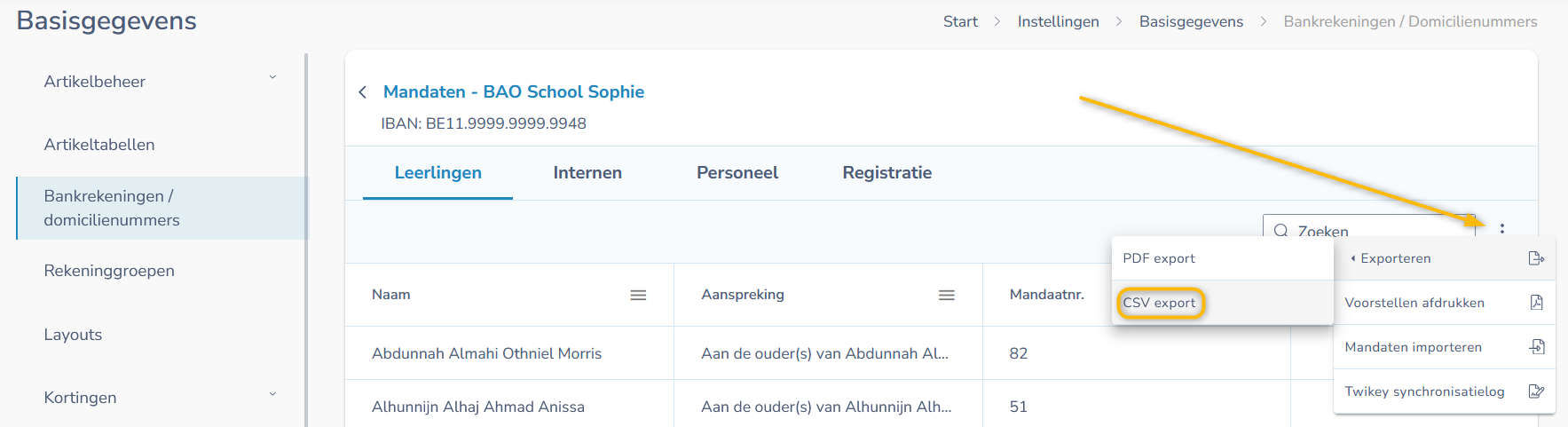1568x427 pixels.
Task: Collapse the Exporteren submenu
Action: [1353, 258]
